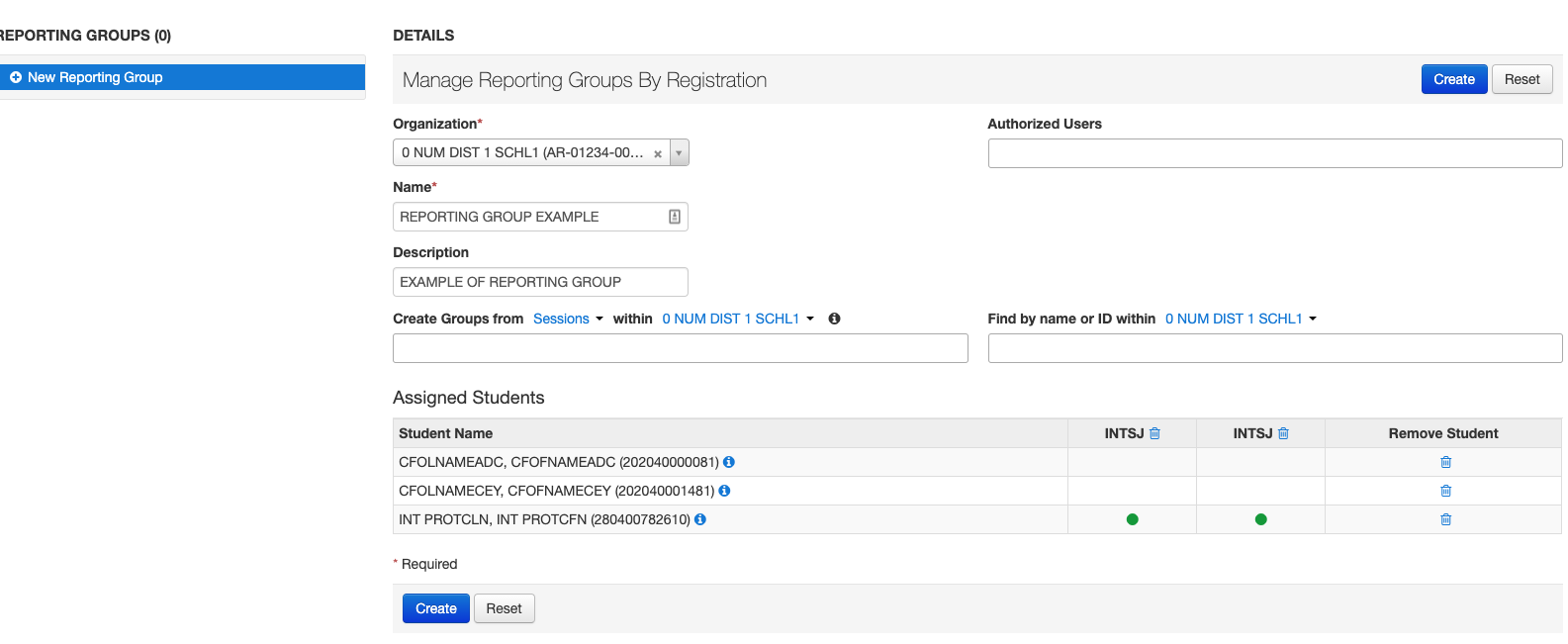Click info icon beside CFOLNAMECEY student
The image size is (1568, 644).
pyautogui.click(x=724, y=491)
